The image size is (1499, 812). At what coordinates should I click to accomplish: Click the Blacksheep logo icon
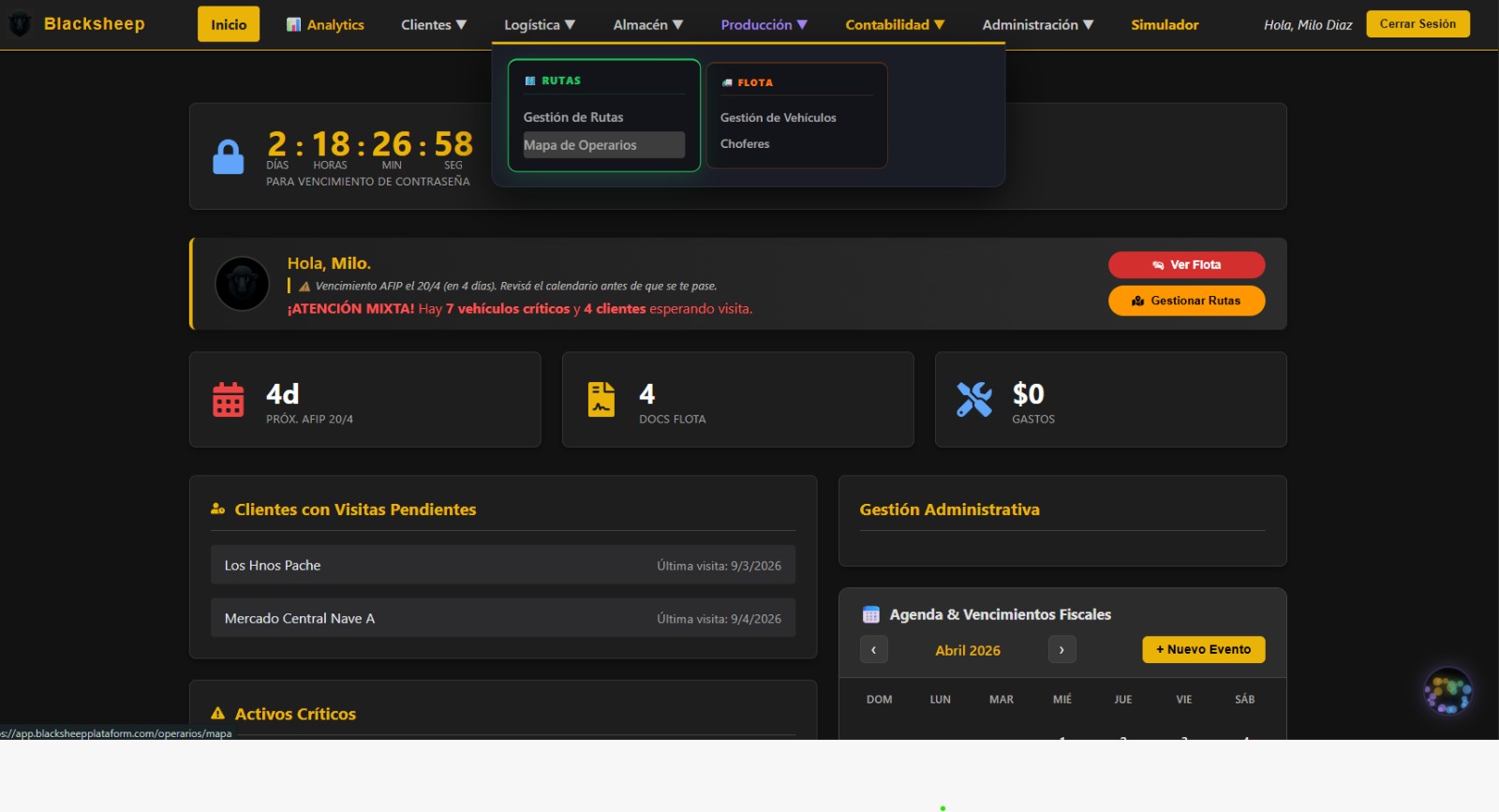pyautogui.click(x=20, y=24)
